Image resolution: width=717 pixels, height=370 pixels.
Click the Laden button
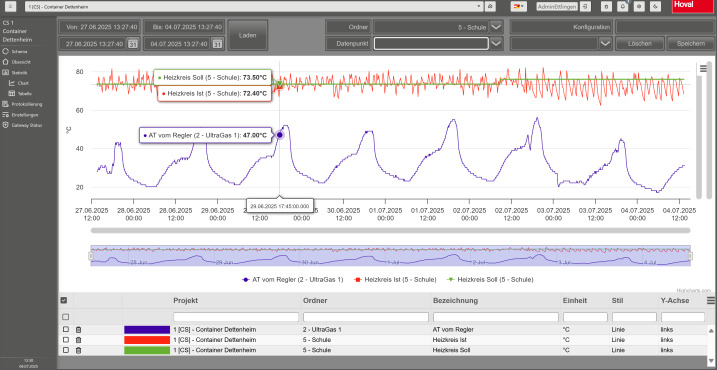coord(248,35)
